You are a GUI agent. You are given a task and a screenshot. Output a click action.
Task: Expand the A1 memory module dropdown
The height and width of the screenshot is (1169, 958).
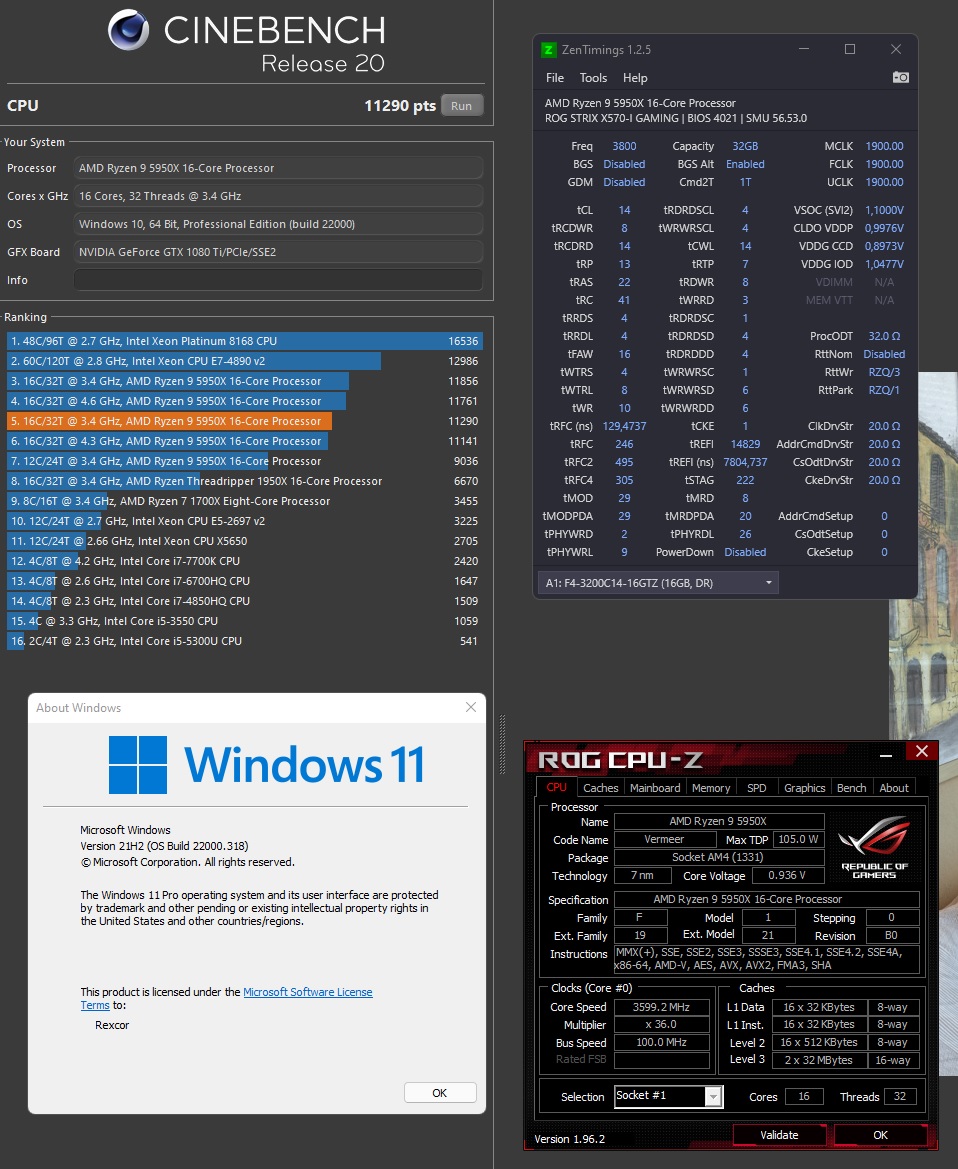(x=658, y=583)
